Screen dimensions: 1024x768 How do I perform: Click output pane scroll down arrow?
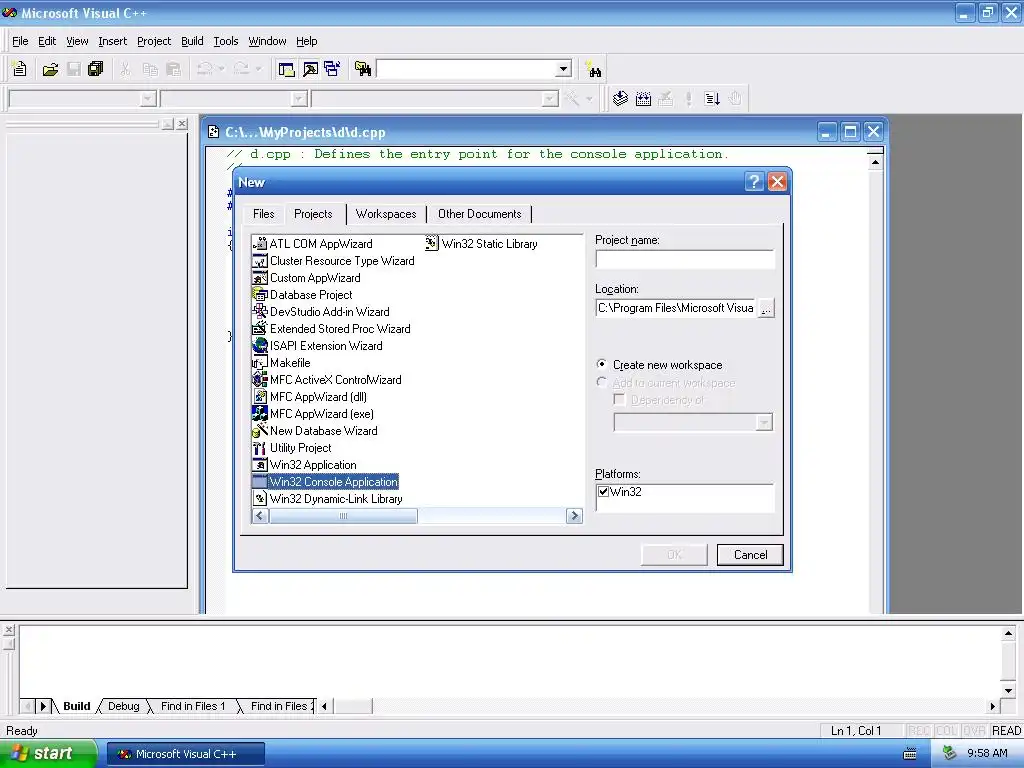(1008, 690)
